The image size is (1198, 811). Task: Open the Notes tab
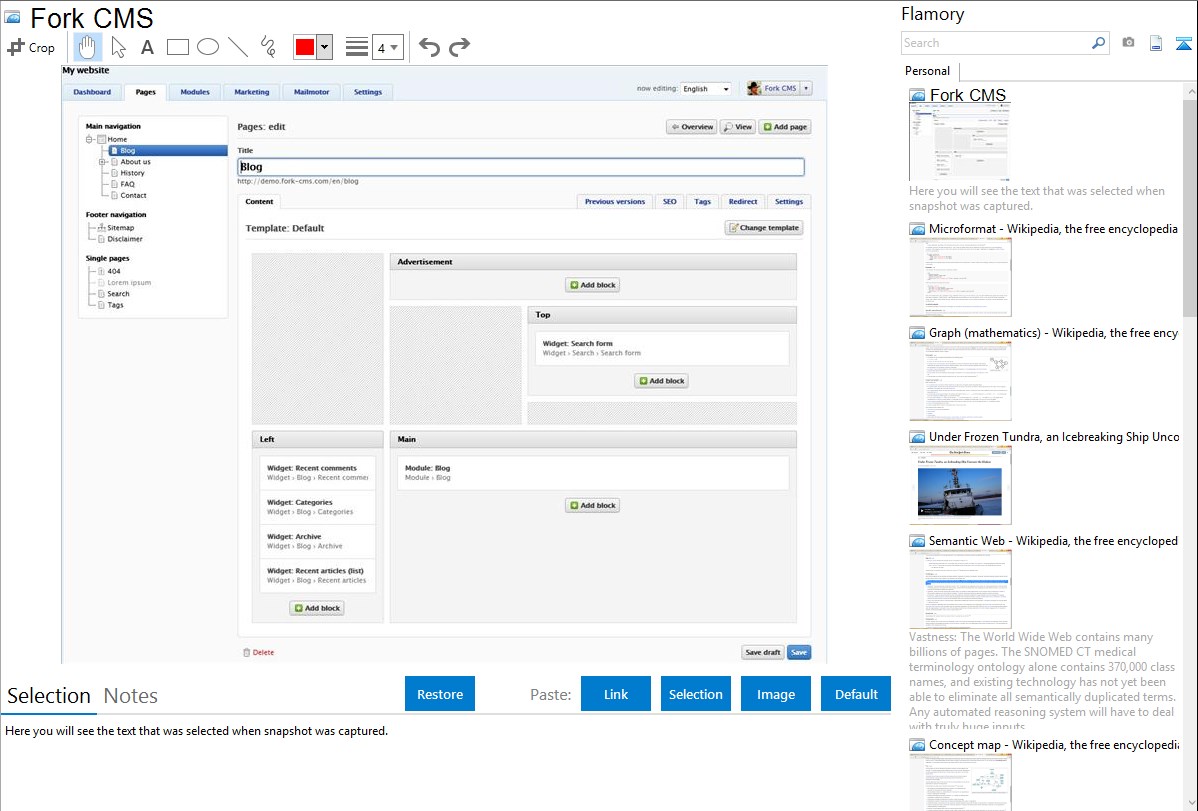coord(131,696)
